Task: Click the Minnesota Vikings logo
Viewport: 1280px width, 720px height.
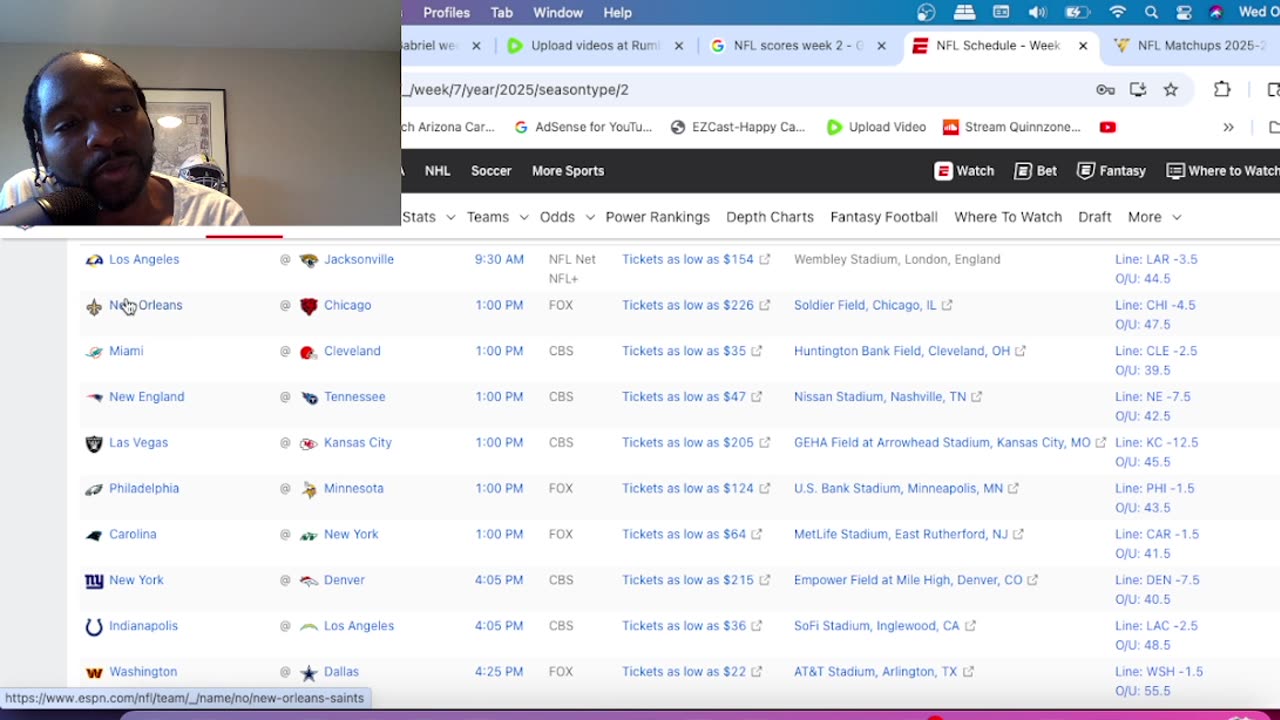Action: tap(309, 489)
